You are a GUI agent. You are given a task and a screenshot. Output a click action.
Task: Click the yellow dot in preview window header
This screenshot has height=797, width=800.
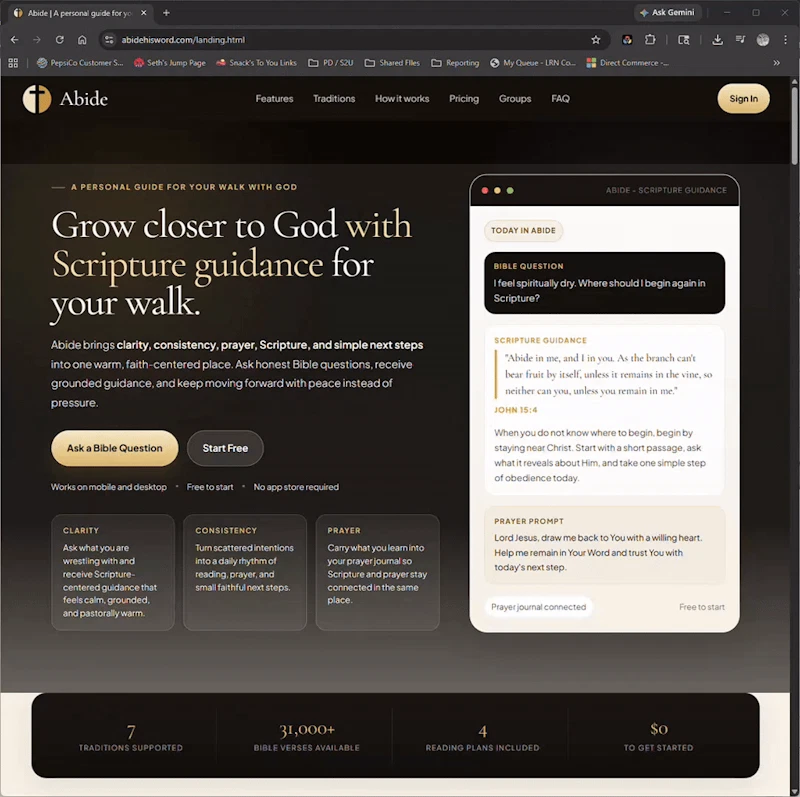pyautogui.click(x=497, y=190)
